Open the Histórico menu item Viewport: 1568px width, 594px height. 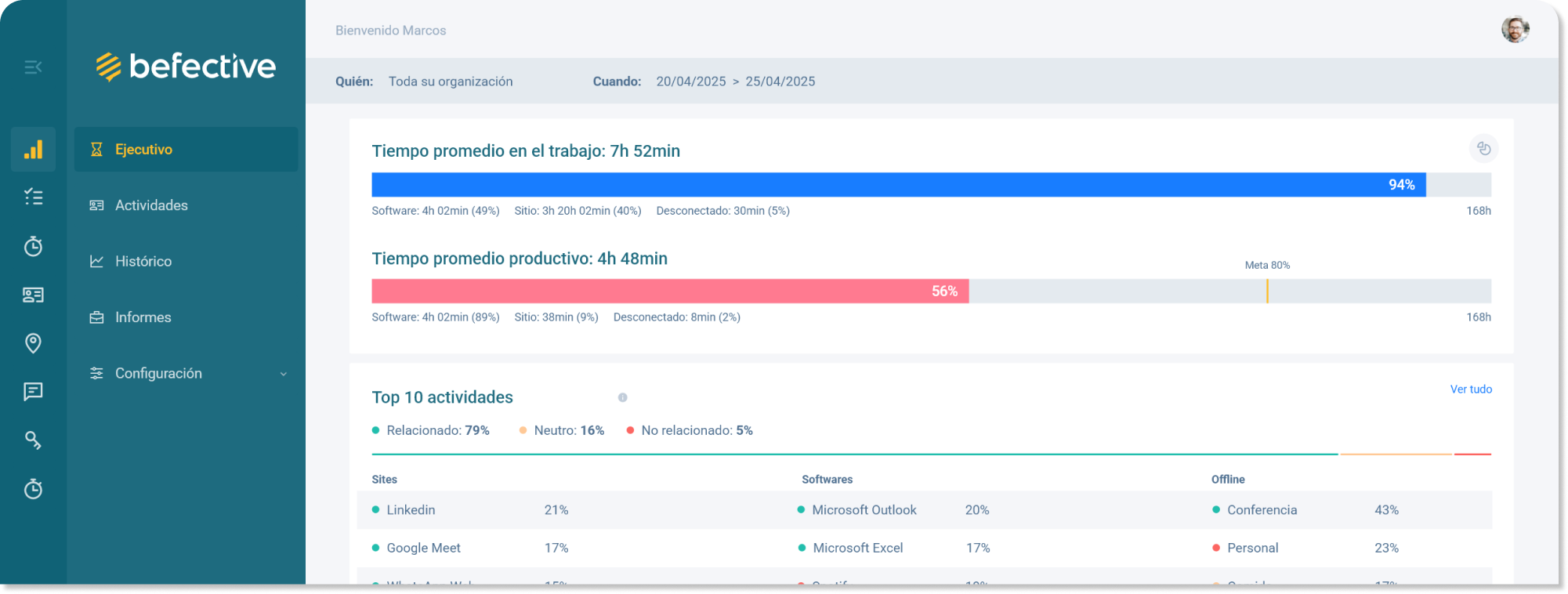click(143, 262)
